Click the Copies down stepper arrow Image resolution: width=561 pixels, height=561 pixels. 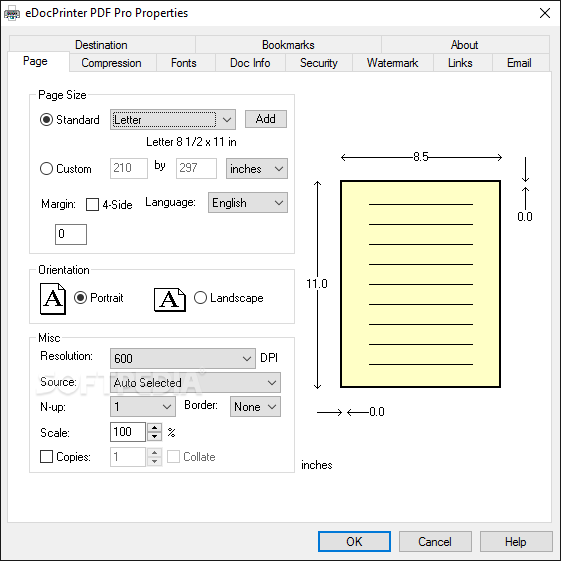click(155, 461)
